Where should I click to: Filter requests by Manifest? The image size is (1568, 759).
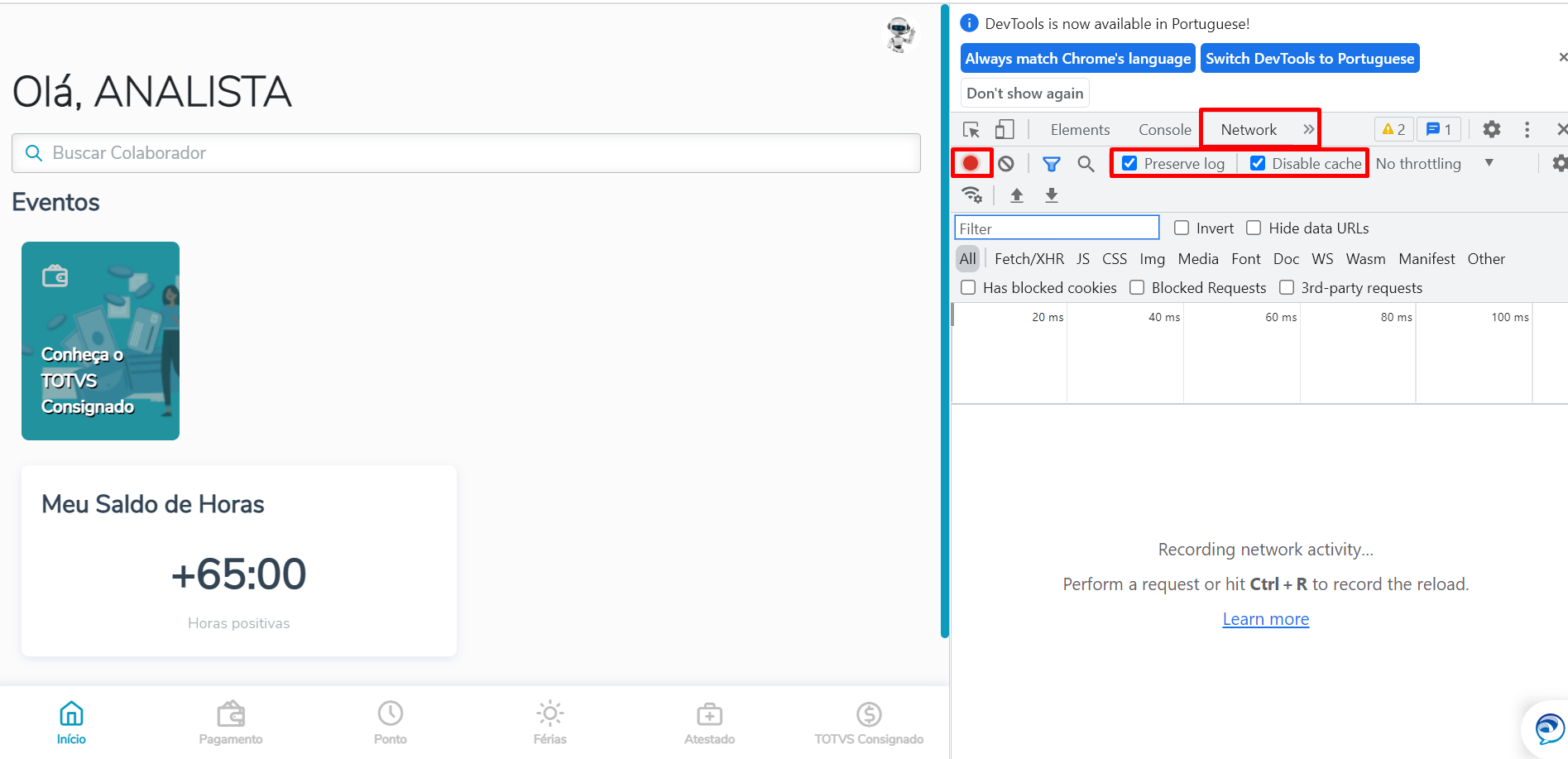pos(1427,259)
